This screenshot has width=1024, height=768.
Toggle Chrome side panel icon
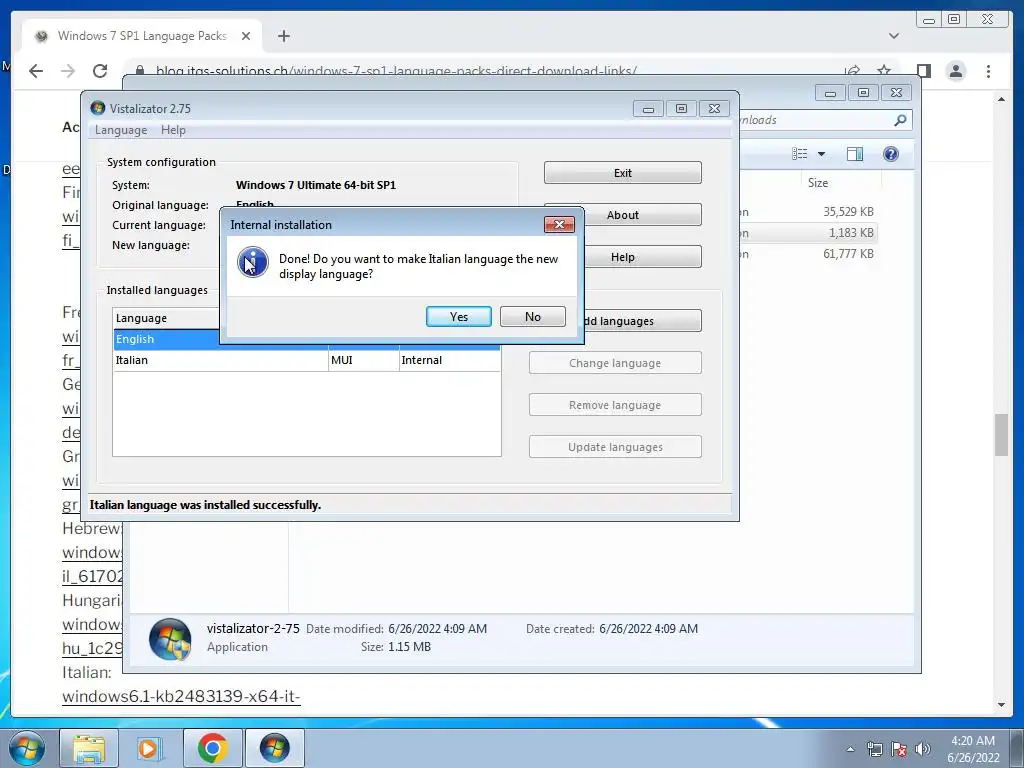[923, 71]
